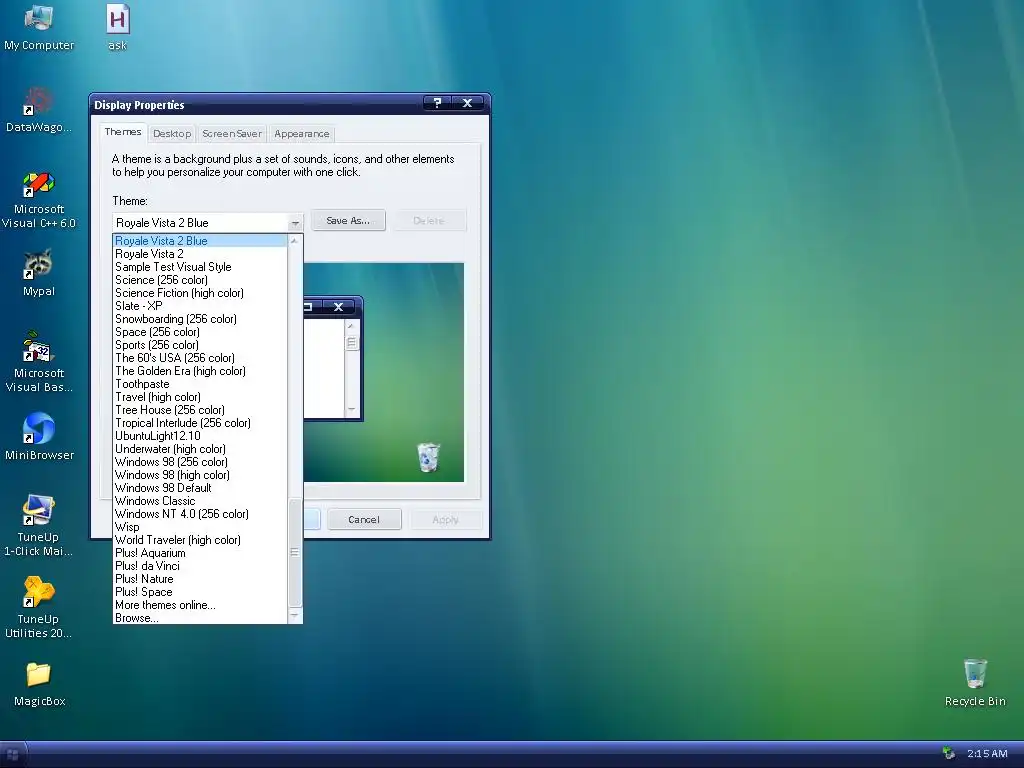This screenshot has width=1024, height=768.
Task: Select World Traveler (high color) theme
Action: (x=200, y=540)
